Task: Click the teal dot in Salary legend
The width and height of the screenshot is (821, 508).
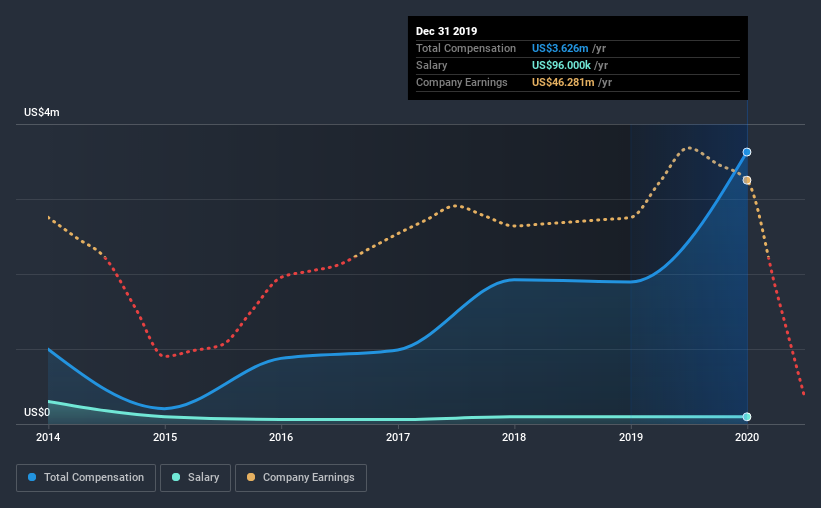Action: click(x=176, y=477)
